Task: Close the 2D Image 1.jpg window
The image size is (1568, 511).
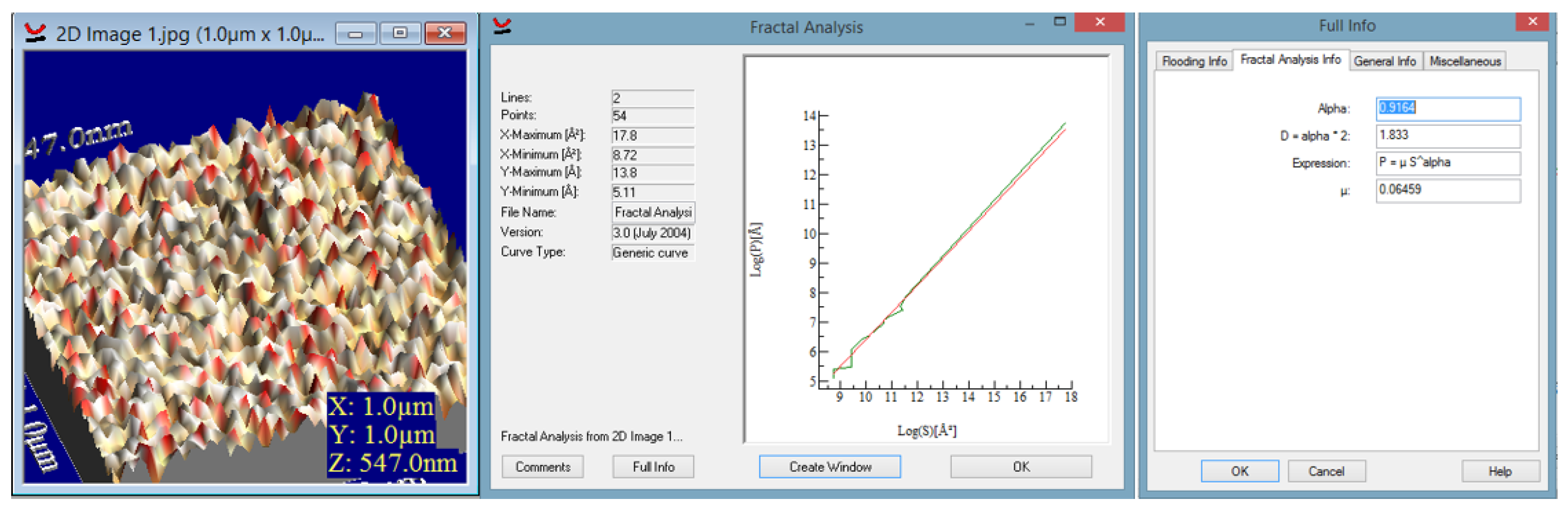Action: (x=446, y=33)
